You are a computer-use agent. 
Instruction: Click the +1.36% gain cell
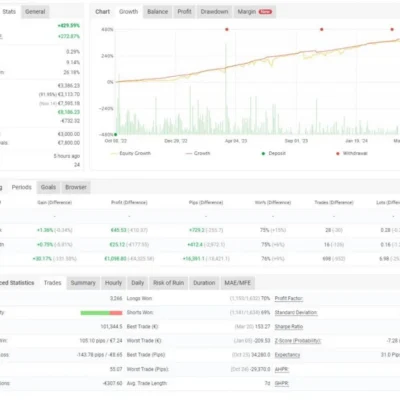tap(45, 230)
